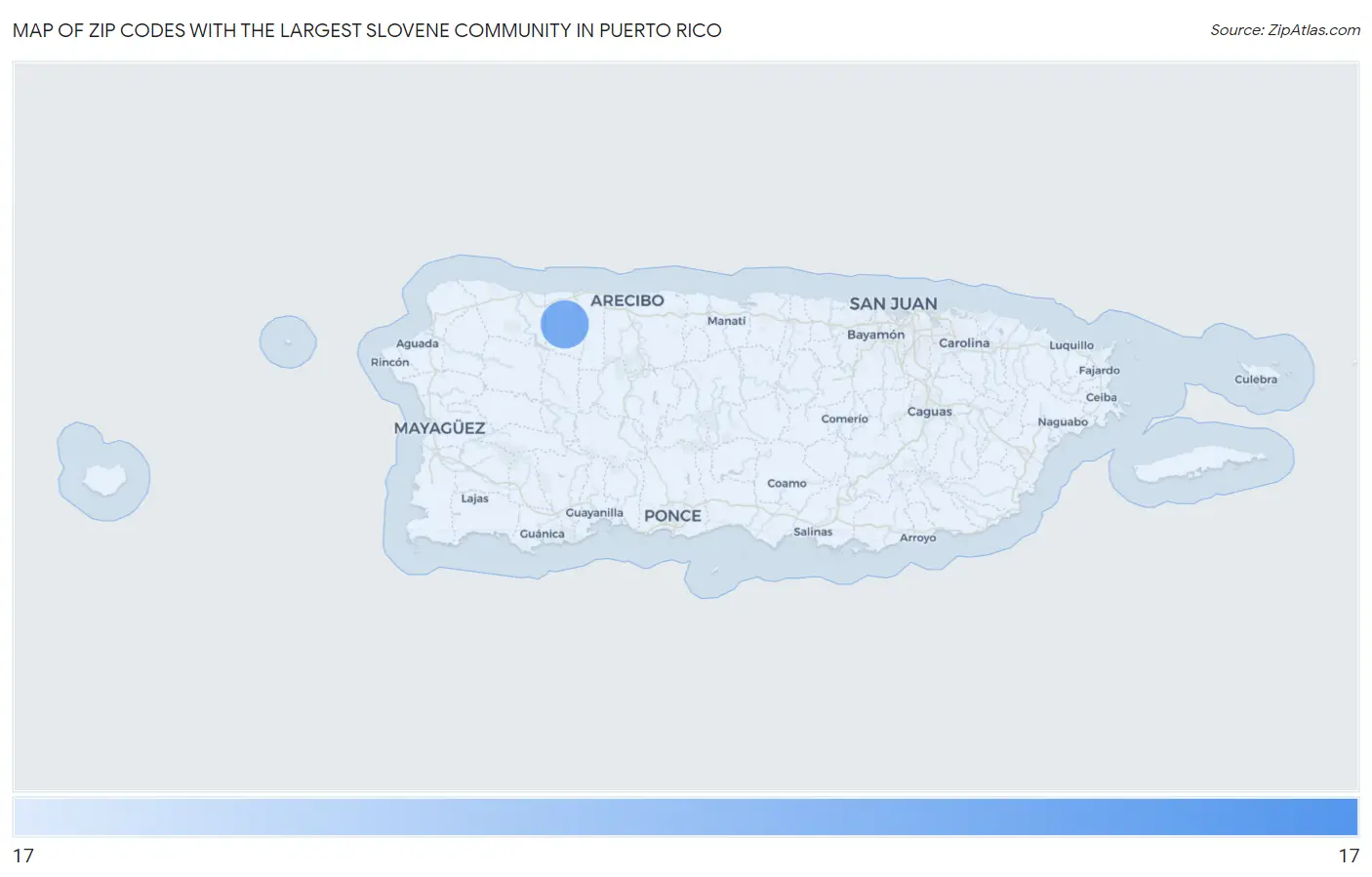Click Mona island on the map
This screenshot has height=877, width=1372.
pos(103,479)
